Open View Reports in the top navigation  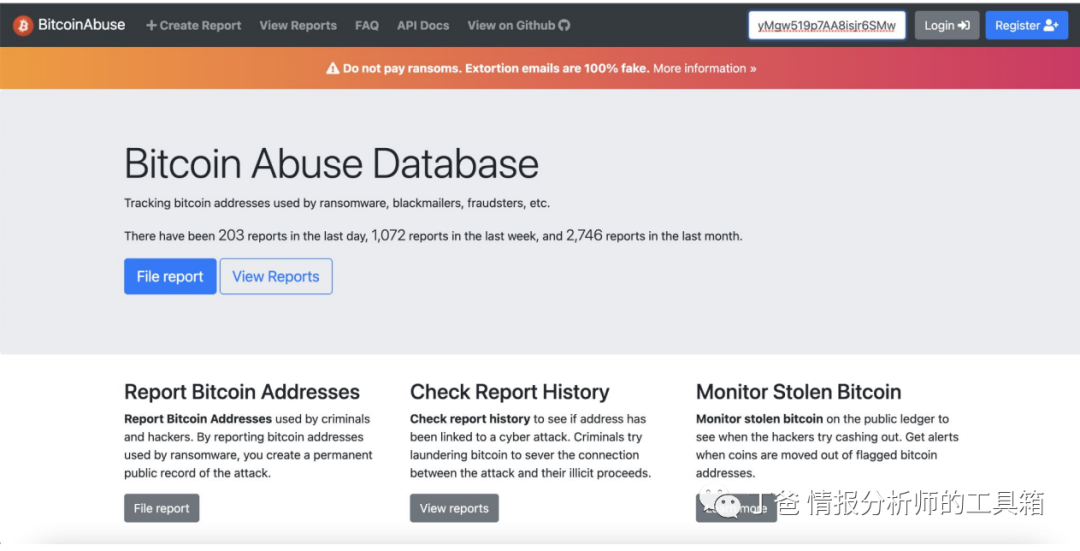[x=298, y=25]
